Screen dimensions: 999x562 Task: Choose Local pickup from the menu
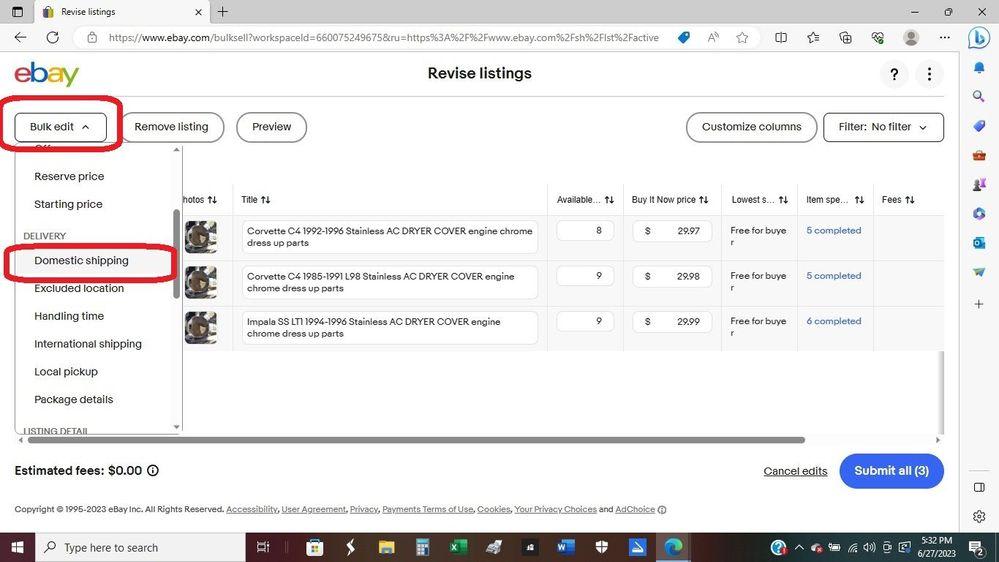66,372
